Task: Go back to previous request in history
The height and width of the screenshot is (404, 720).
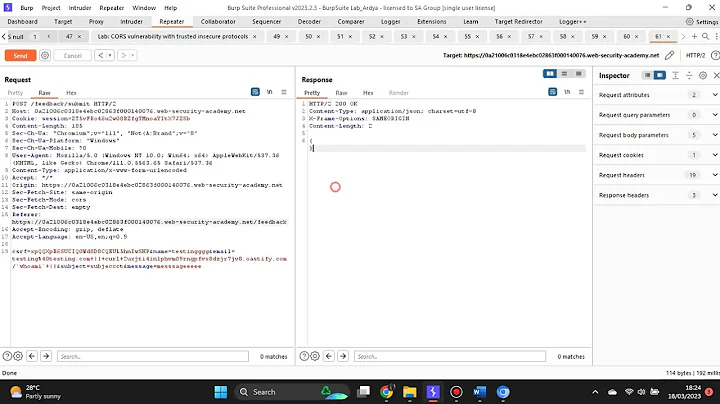Action: click(x=101, y=56)
